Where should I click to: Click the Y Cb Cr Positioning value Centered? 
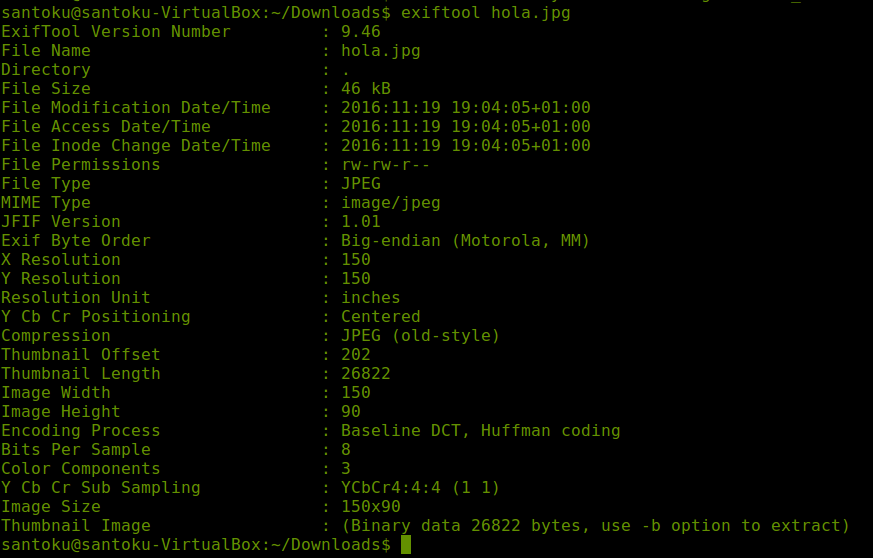tap(380, 316)
